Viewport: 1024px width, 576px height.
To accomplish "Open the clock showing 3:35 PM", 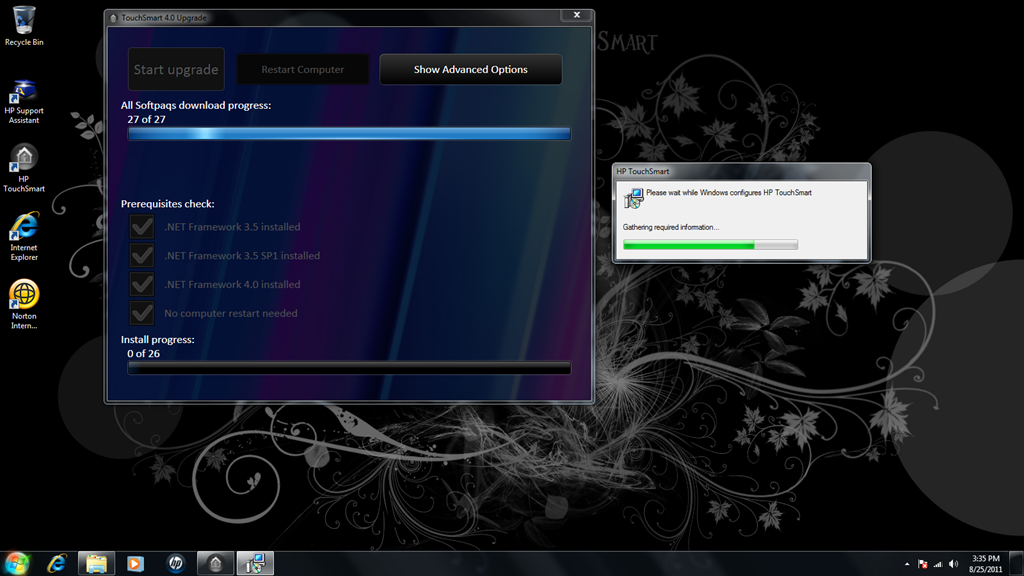I will click(985, 564).
